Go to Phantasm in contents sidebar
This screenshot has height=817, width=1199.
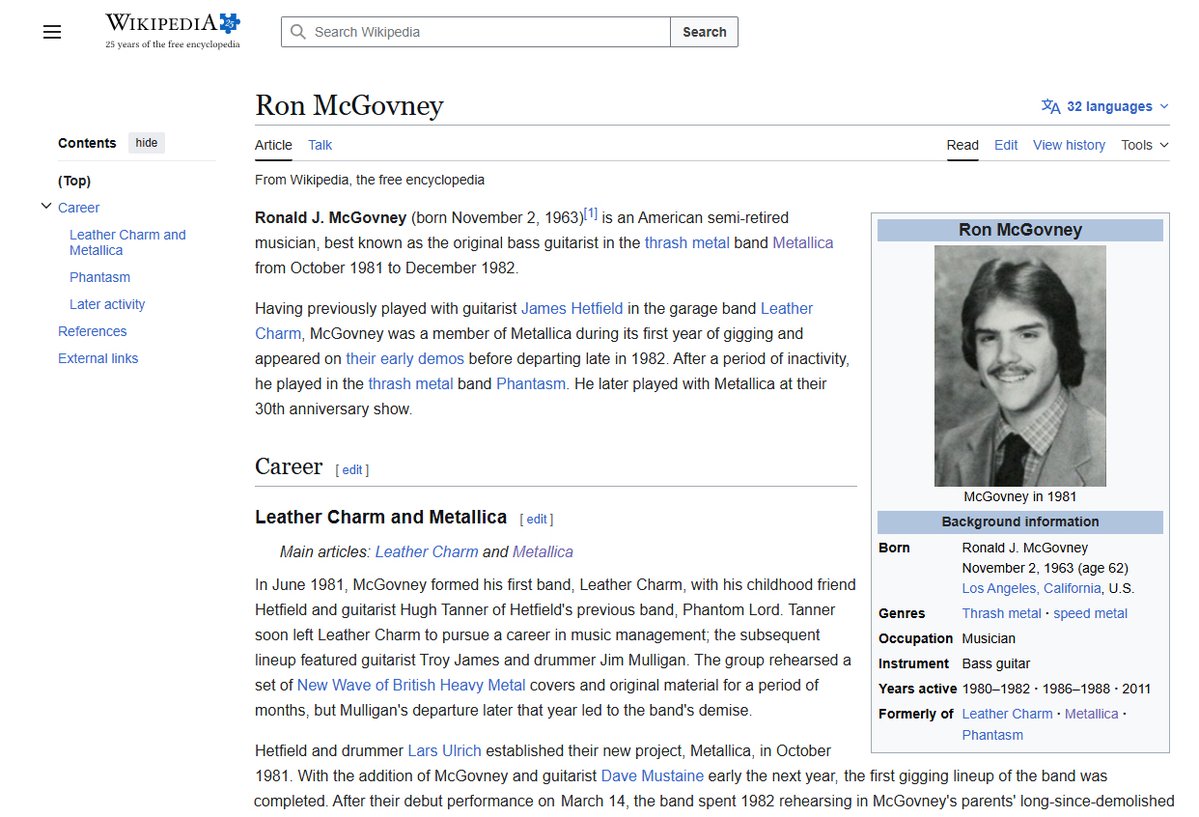100,277
